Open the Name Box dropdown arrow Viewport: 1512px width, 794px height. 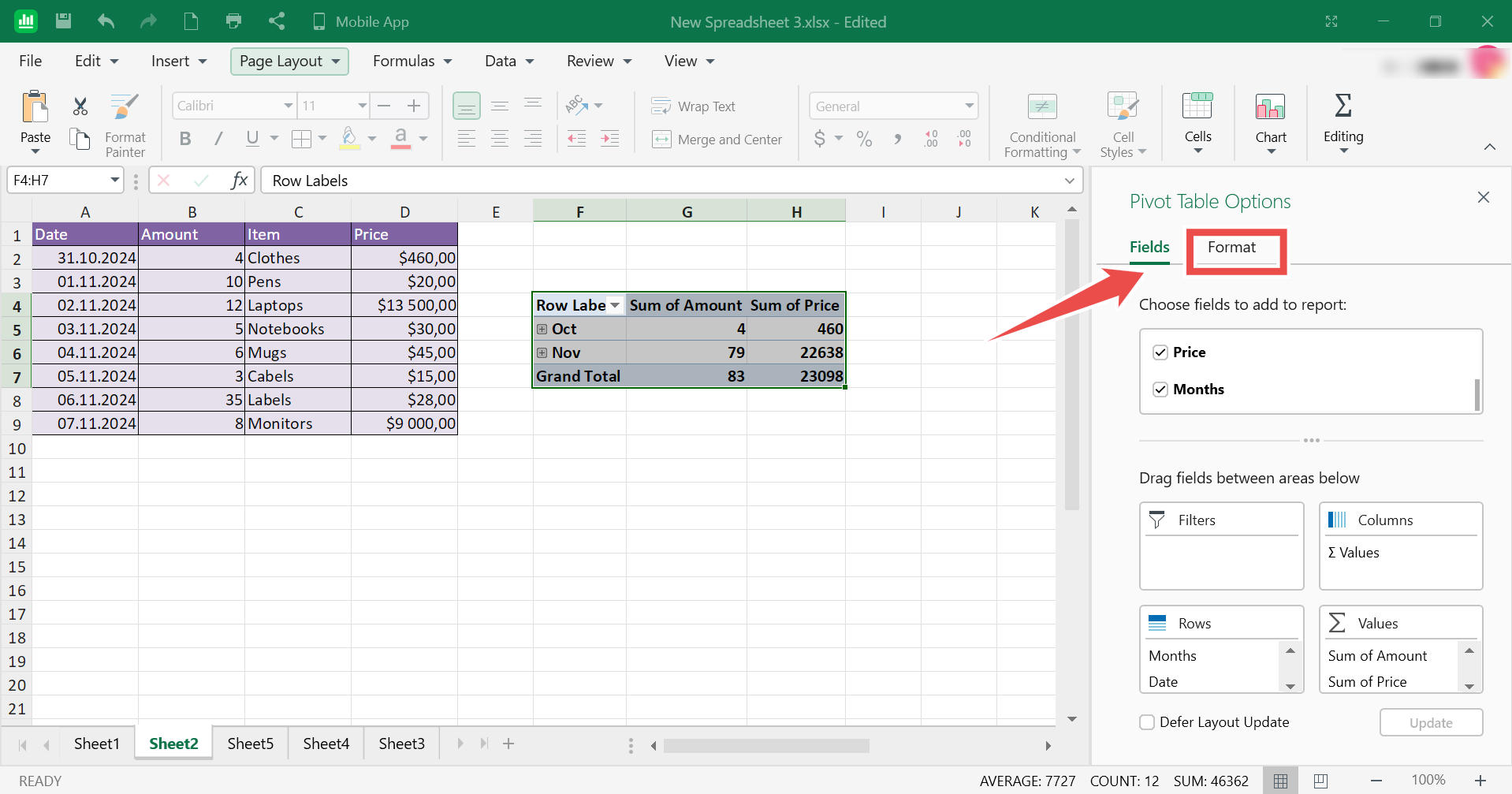pyautogui.click(x=115, y=181)
